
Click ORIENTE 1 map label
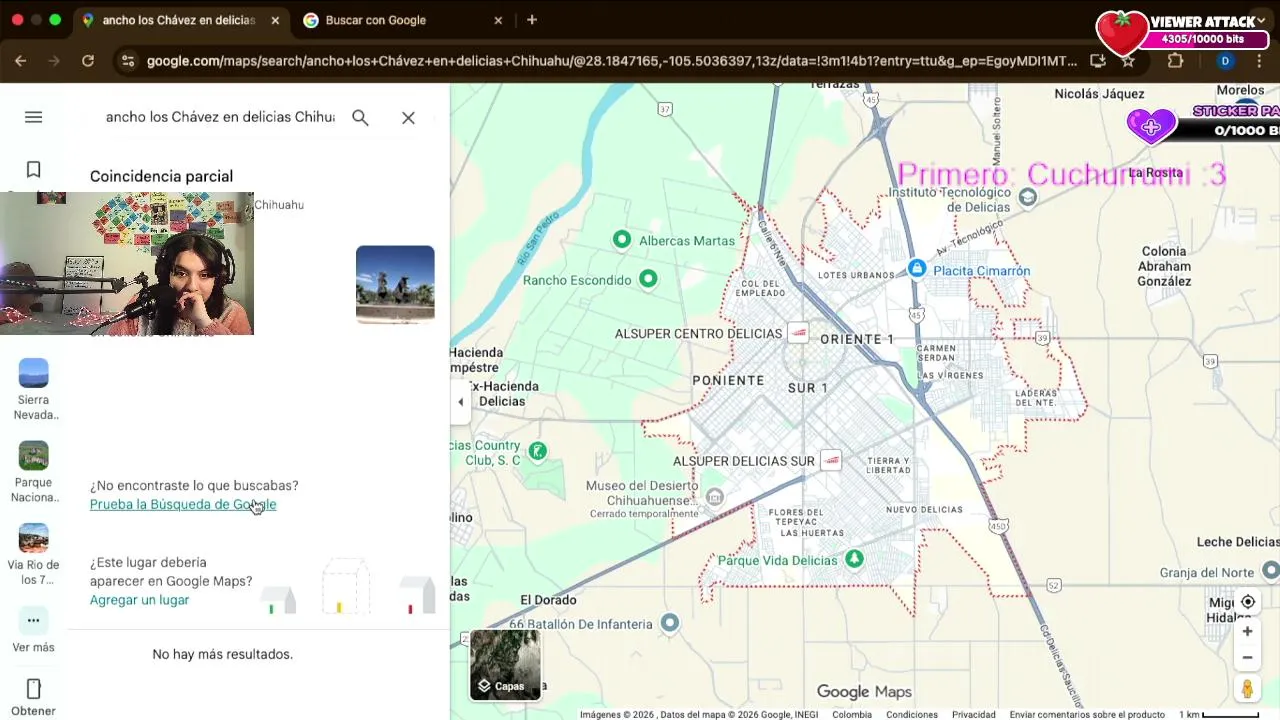tap(857, 339)
